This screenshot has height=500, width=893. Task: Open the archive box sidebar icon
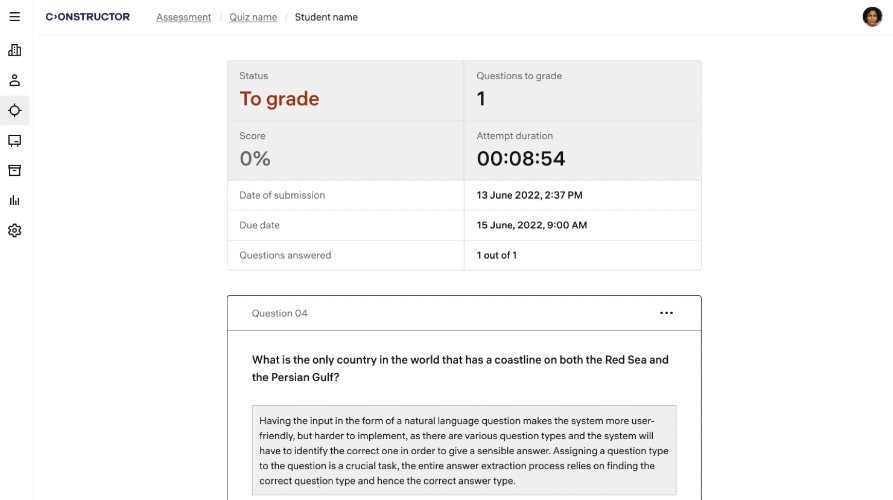pyautogui.click(x=15, y=170)
